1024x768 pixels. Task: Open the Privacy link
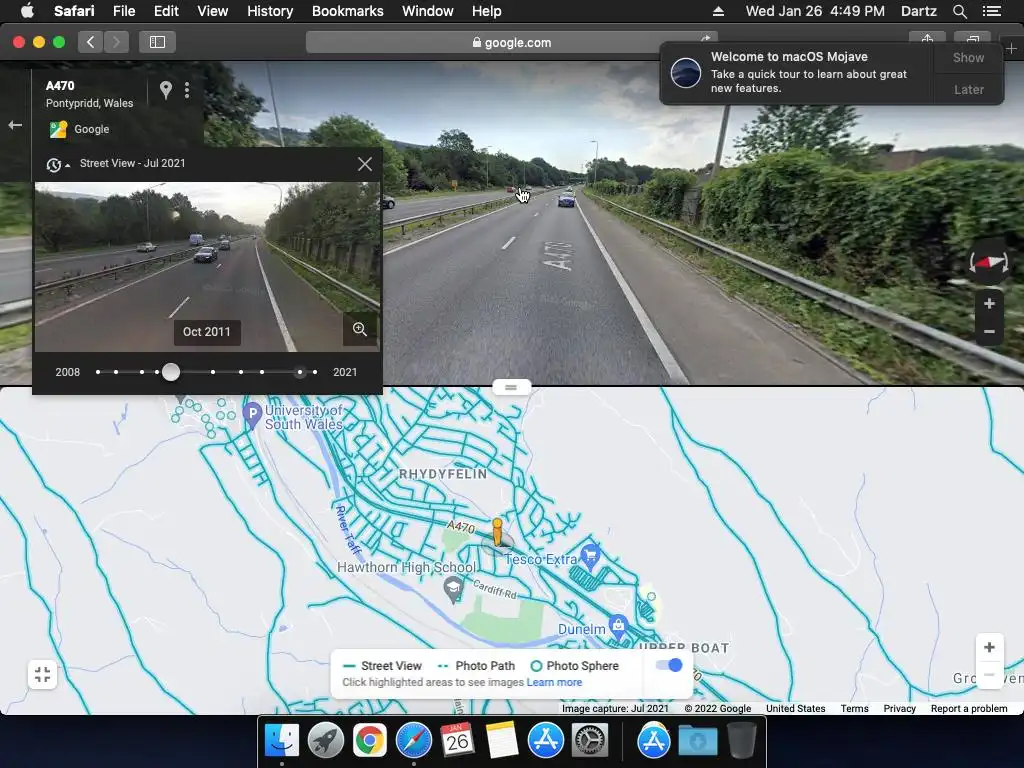click(899, 709)
